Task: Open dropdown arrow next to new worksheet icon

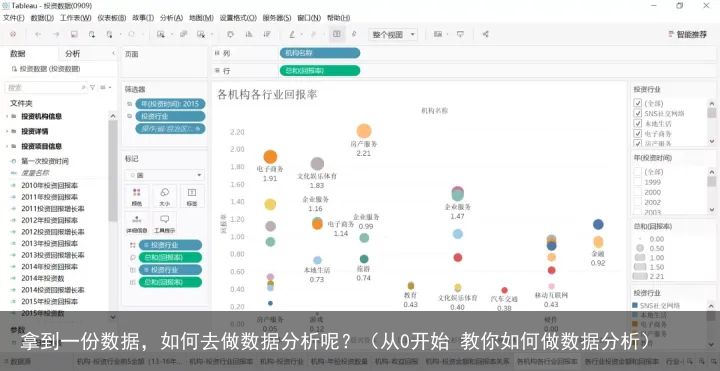Action: (x=171, y=34)
